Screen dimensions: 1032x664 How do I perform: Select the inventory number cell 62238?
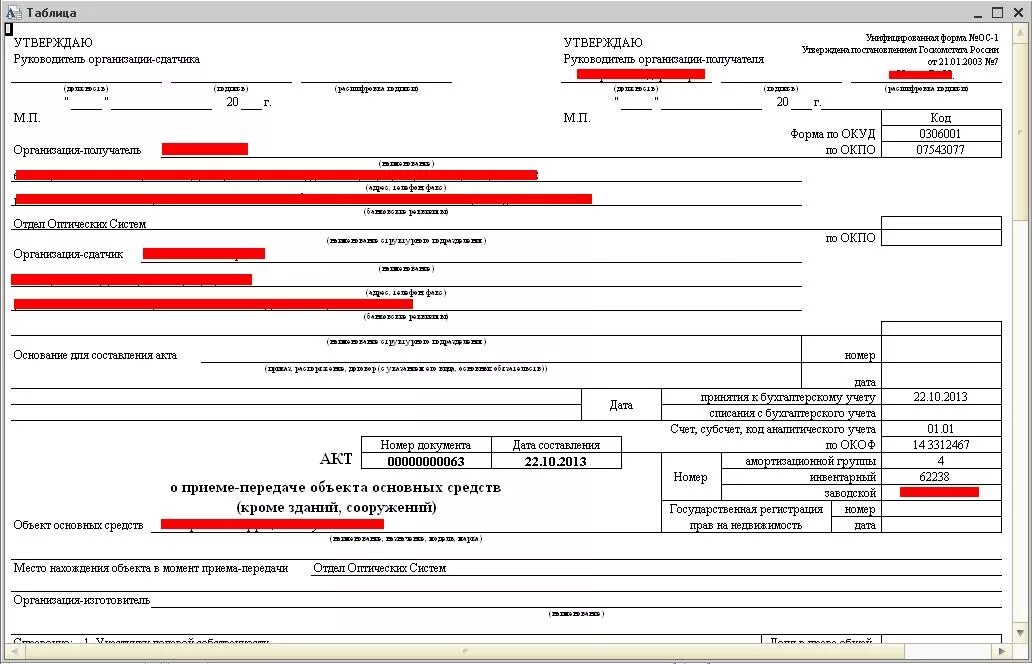(x=941, y=476)
